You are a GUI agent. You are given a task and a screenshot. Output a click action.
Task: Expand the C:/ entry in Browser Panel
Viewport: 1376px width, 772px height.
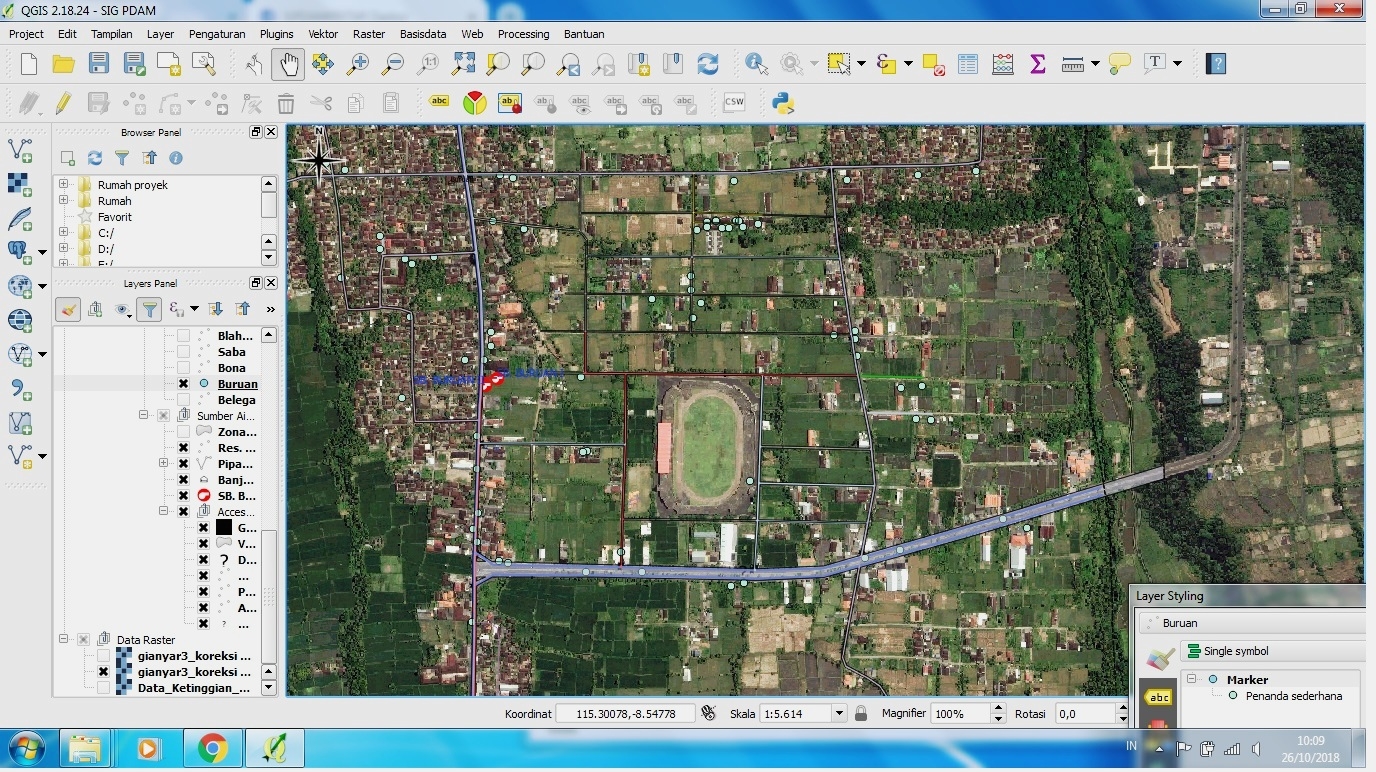[x=62, y=232]
